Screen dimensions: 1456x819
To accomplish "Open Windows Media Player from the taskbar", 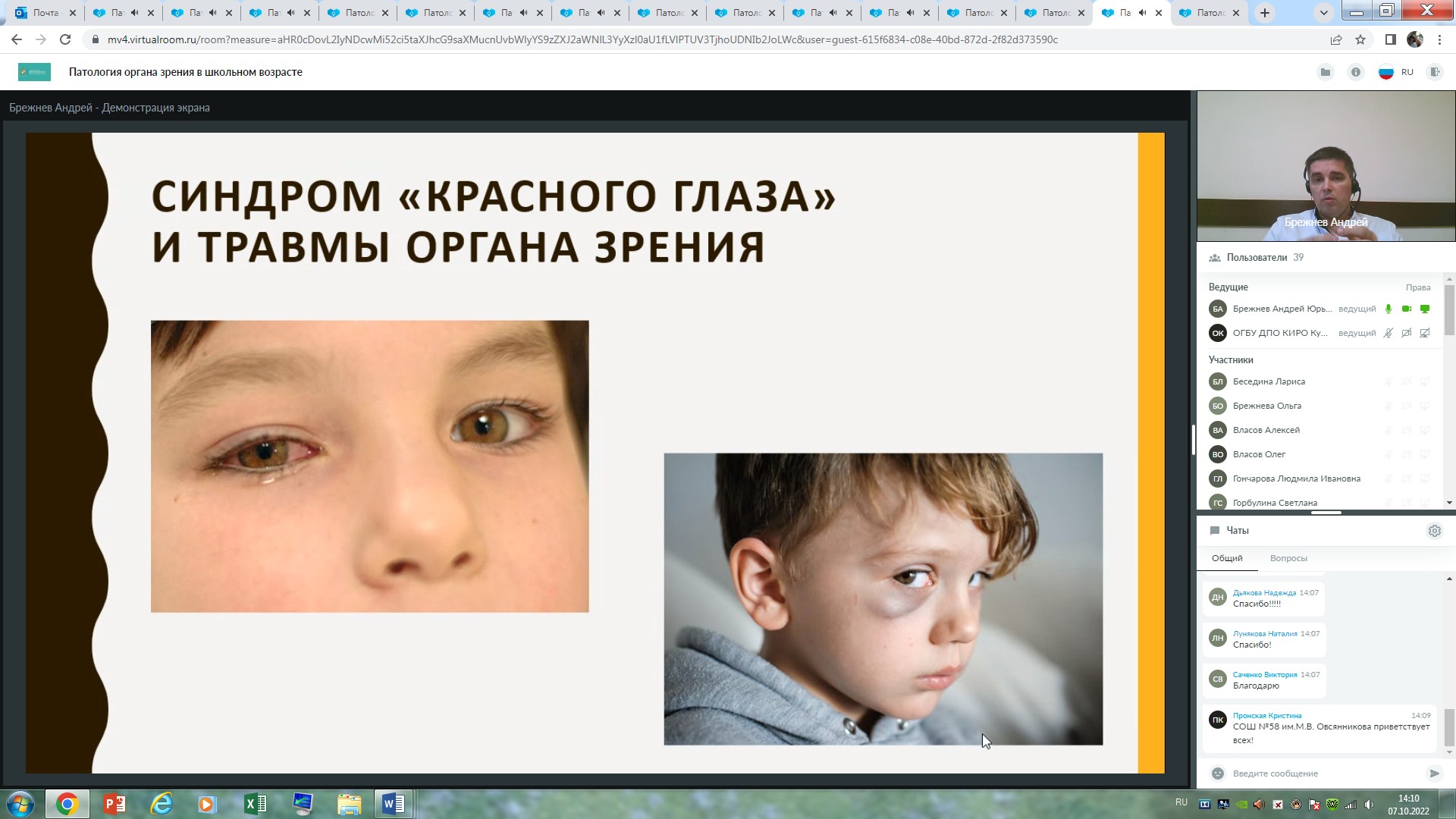I will 207,804.
